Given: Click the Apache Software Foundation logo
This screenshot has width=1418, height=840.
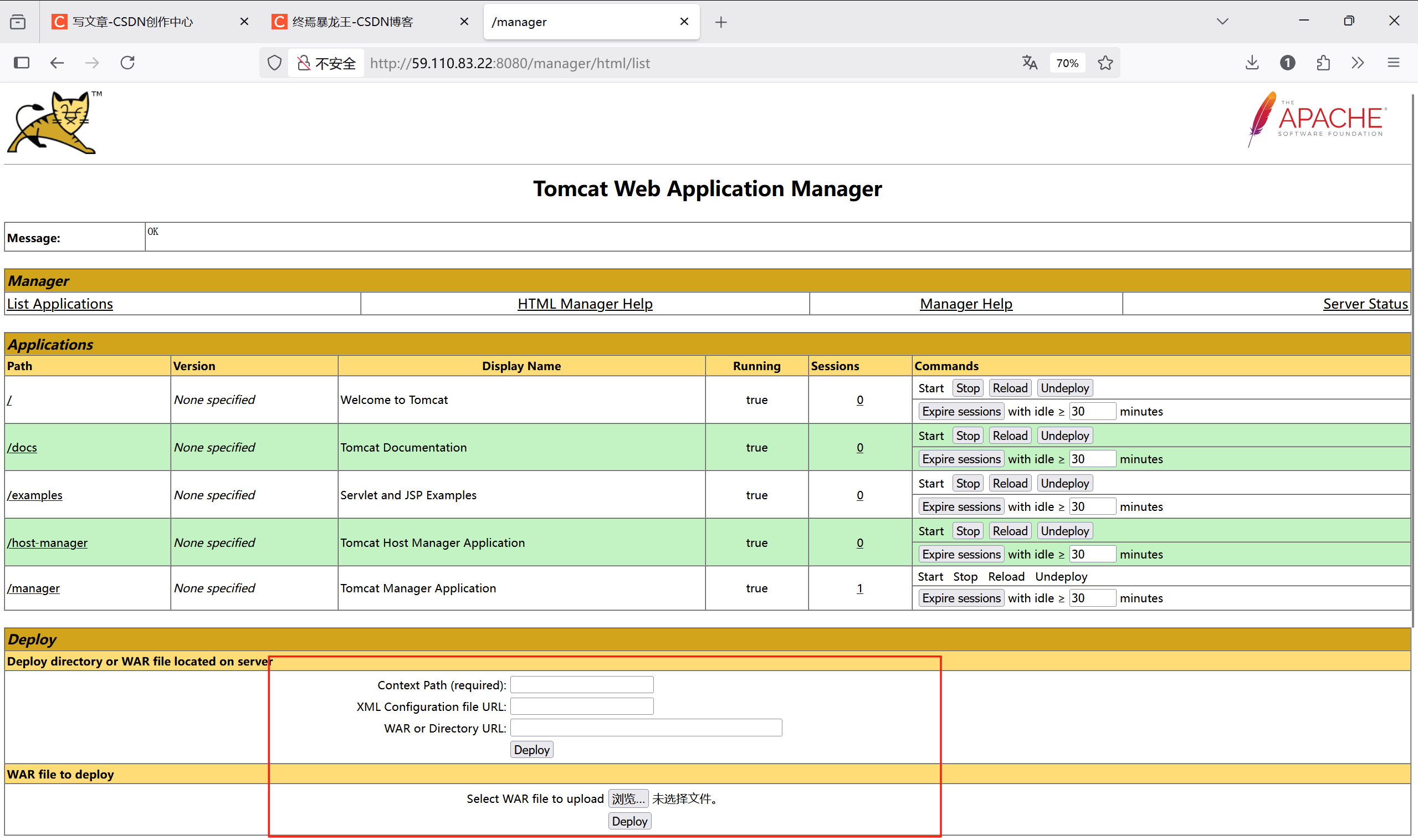Looking at the screenshot, I should point(1317,120).
